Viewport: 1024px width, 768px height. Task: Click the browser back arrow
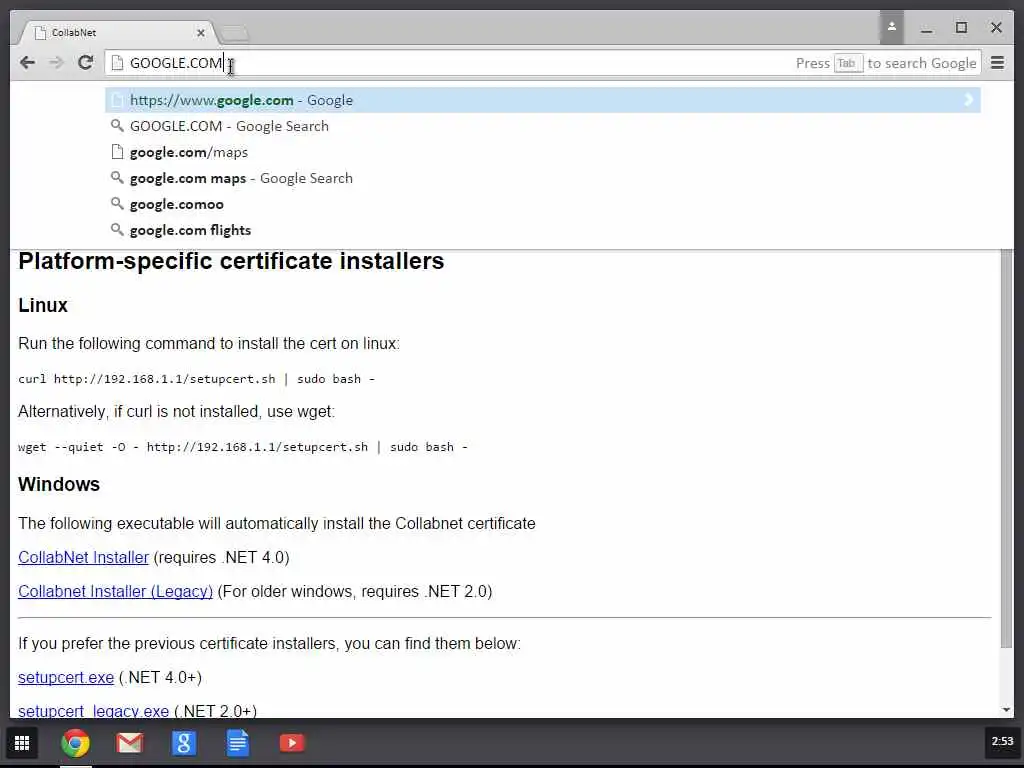point(27,63)
